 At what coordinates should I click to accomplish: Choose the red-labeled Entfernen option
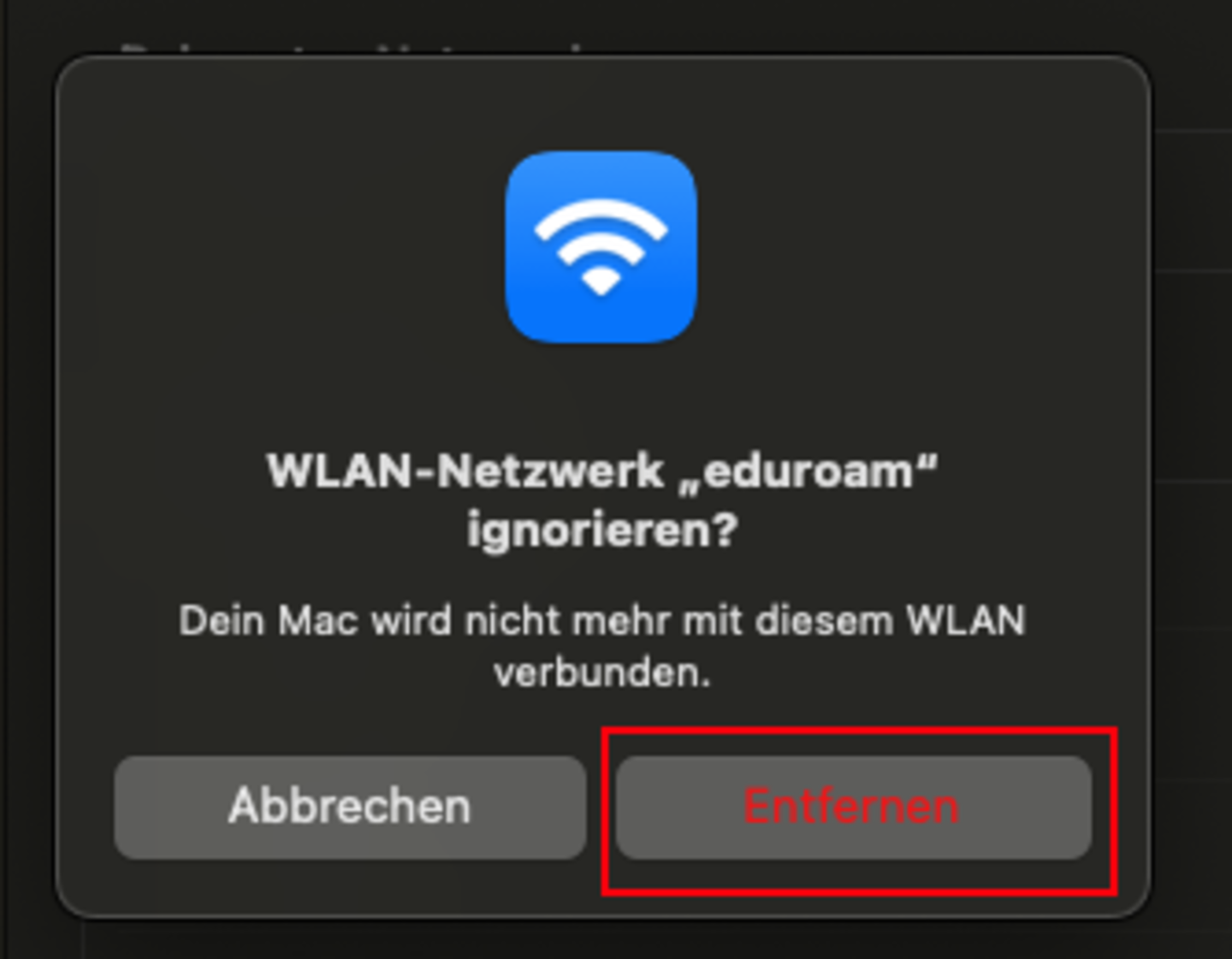(853, 807)
